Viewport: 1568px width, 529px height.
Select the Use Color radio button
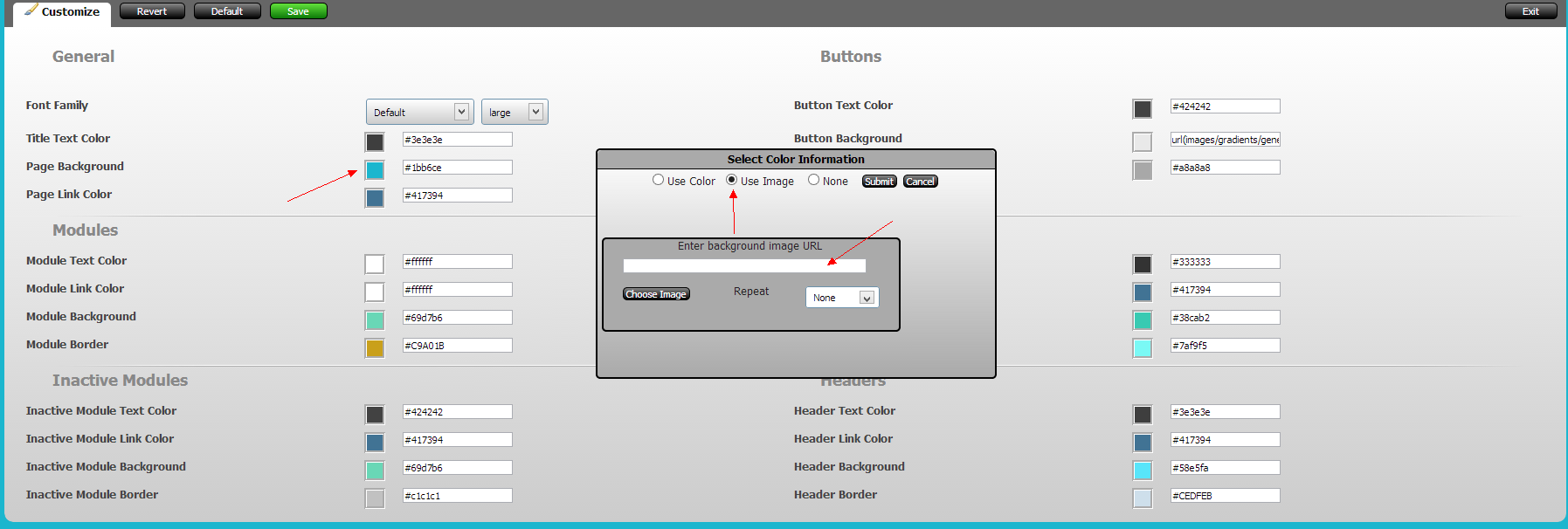(x=659, y=180)
